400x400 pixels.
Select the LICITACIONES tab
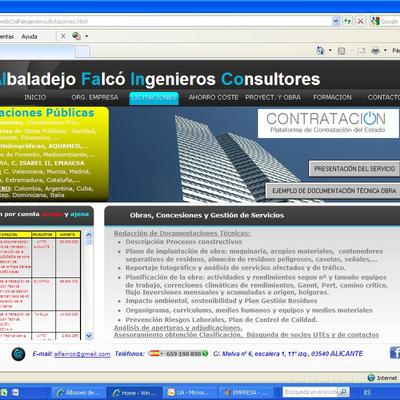154,98
